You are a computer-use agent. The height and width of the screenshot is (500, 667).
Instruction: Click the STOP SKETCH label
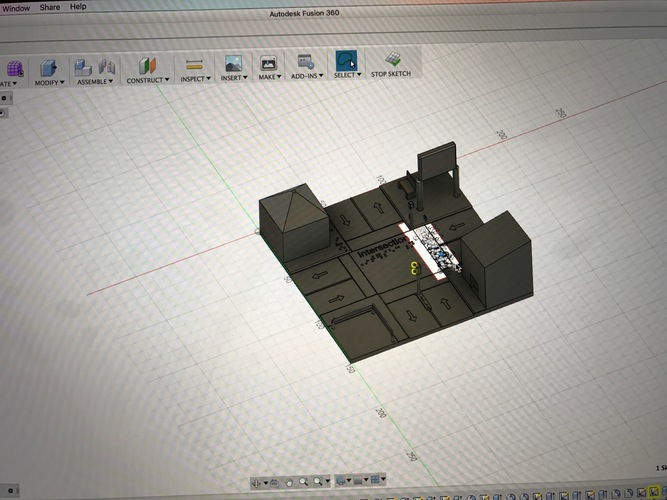pyautogui.click(x=391, y=74)
